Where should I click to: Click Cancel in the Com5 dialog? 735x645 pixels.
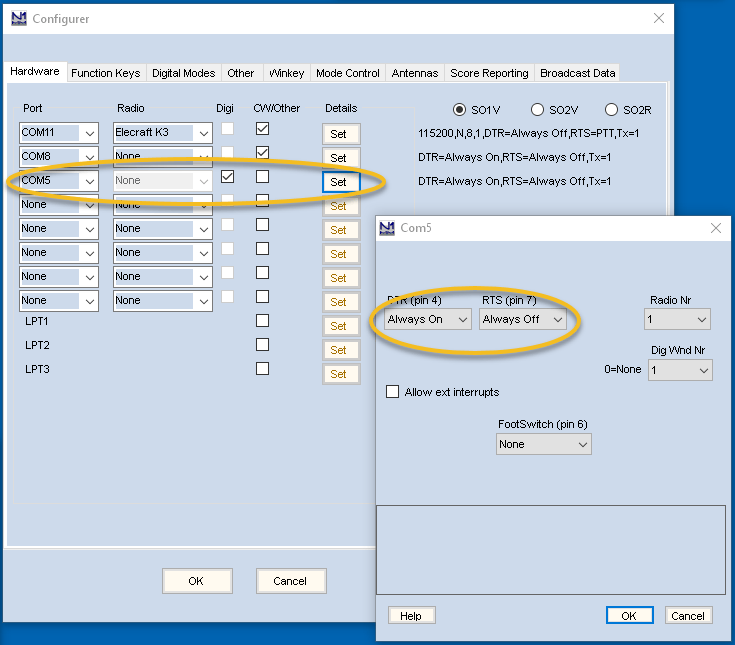coord(688,615)
